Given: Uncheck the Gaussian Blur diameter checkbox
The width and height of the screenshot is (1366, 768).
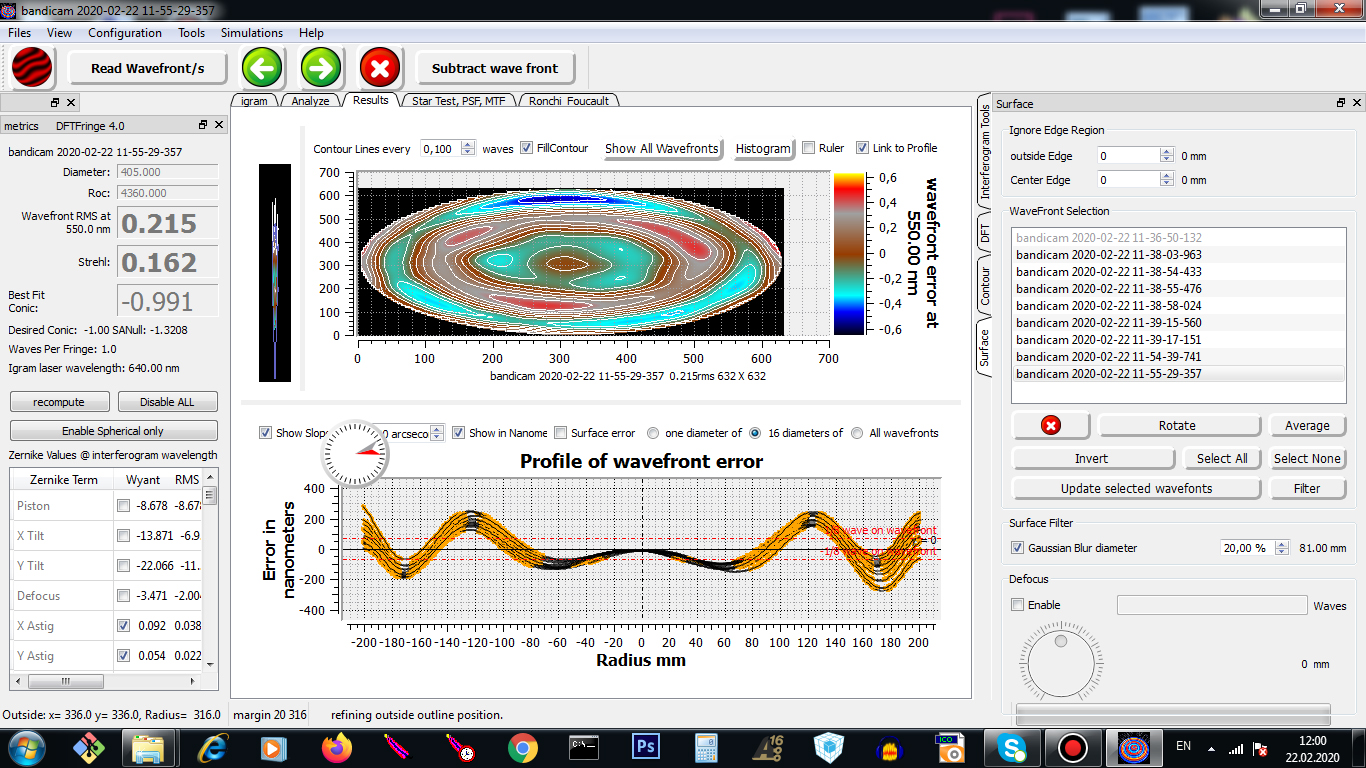Looking at the screenshot, I should [1017, 548].
